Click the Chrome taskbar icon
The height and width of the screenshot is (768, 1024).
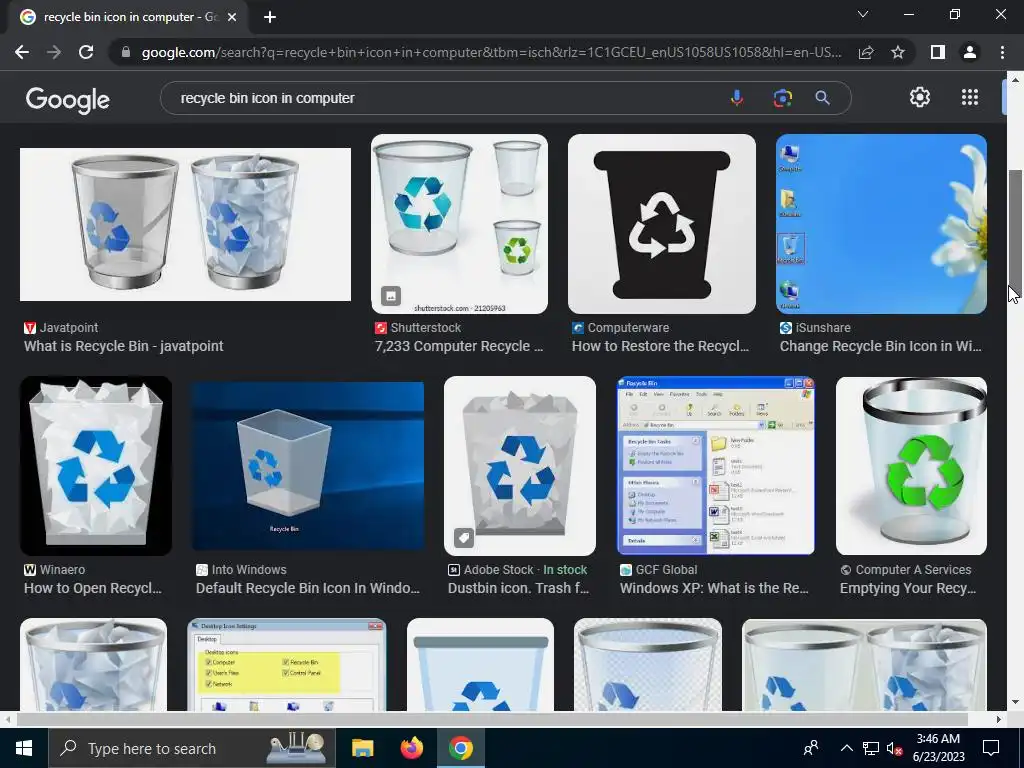460,748
